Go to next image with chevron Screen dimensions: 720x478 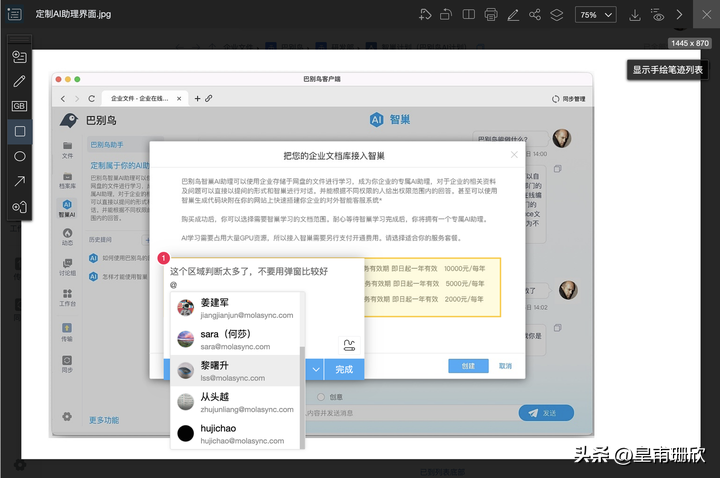tap(679, 15)
